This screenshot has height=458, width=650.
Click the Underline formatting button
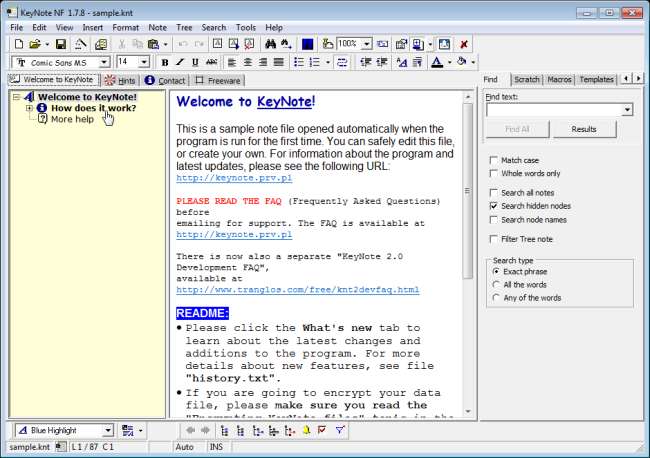click(197, 62)
